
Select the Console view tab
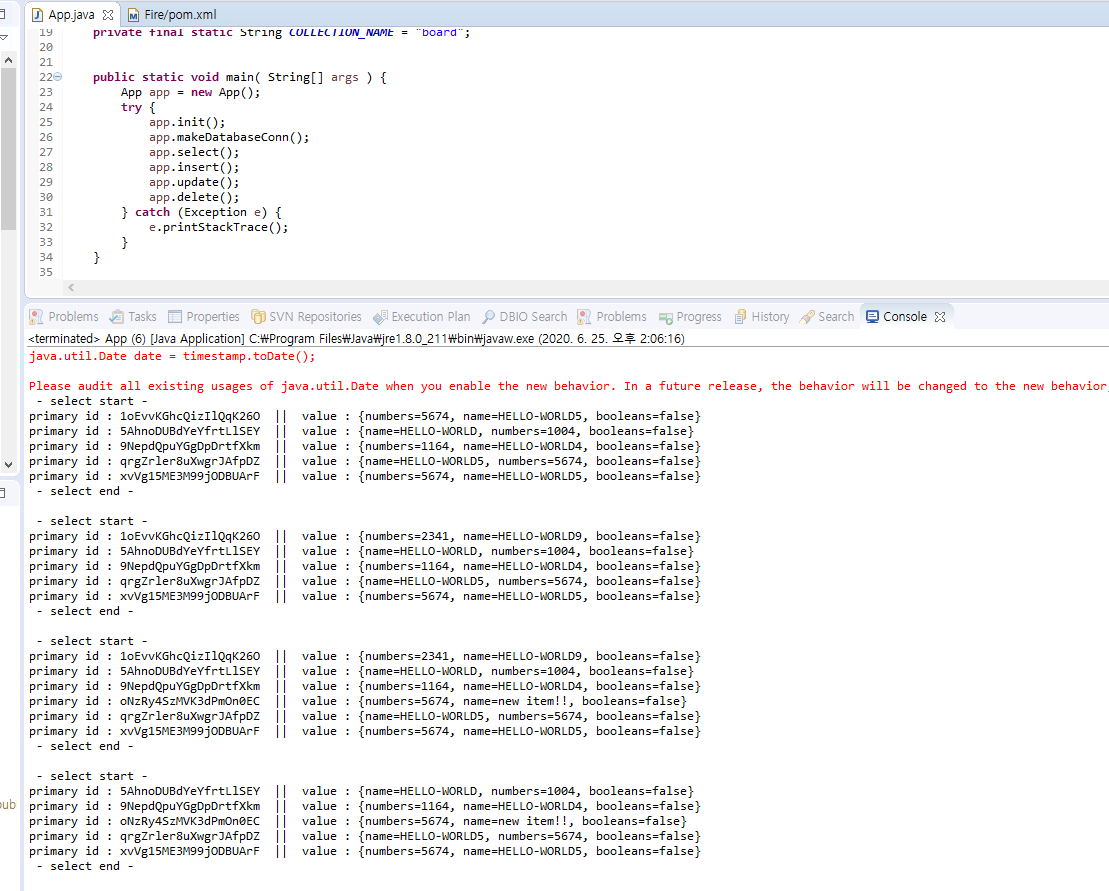click(905, 317)
